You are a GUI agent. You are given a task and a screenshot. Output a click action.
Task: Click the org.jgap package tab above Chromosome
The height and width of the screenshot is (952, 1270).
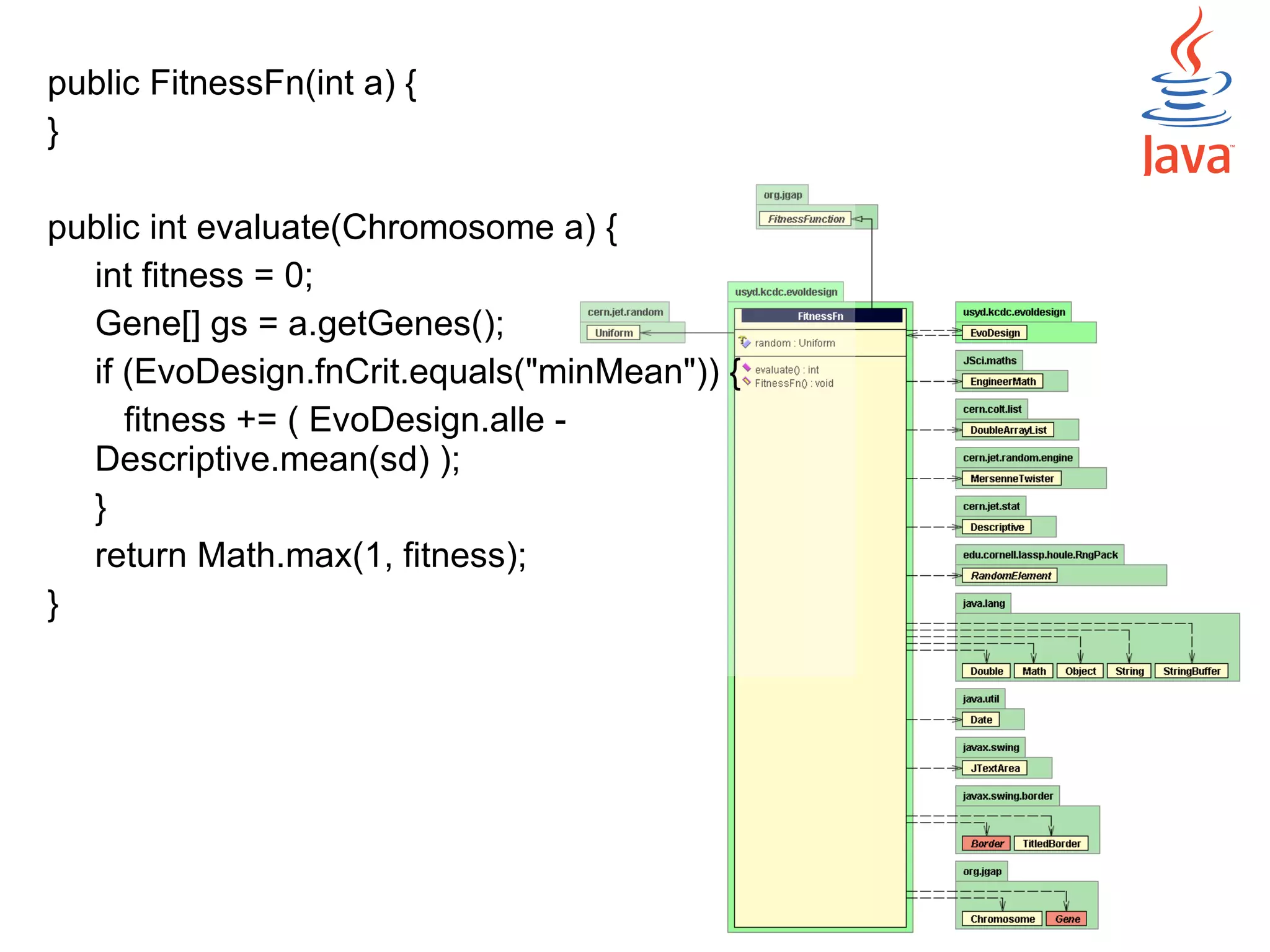982,871
